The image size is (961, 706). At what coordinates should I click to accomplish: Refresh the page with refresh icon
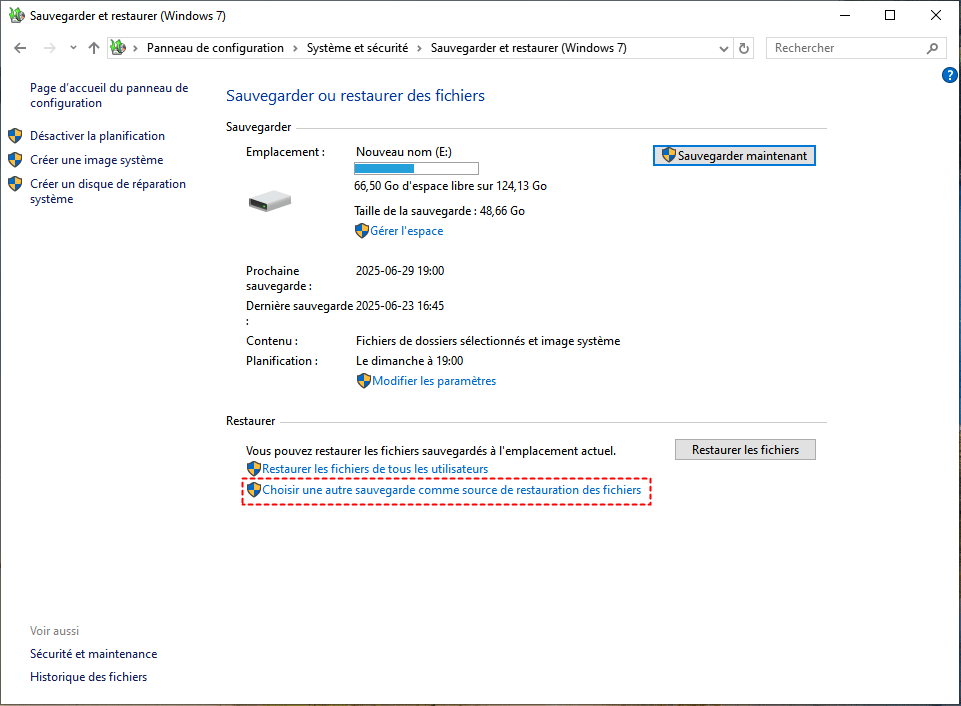744,48
